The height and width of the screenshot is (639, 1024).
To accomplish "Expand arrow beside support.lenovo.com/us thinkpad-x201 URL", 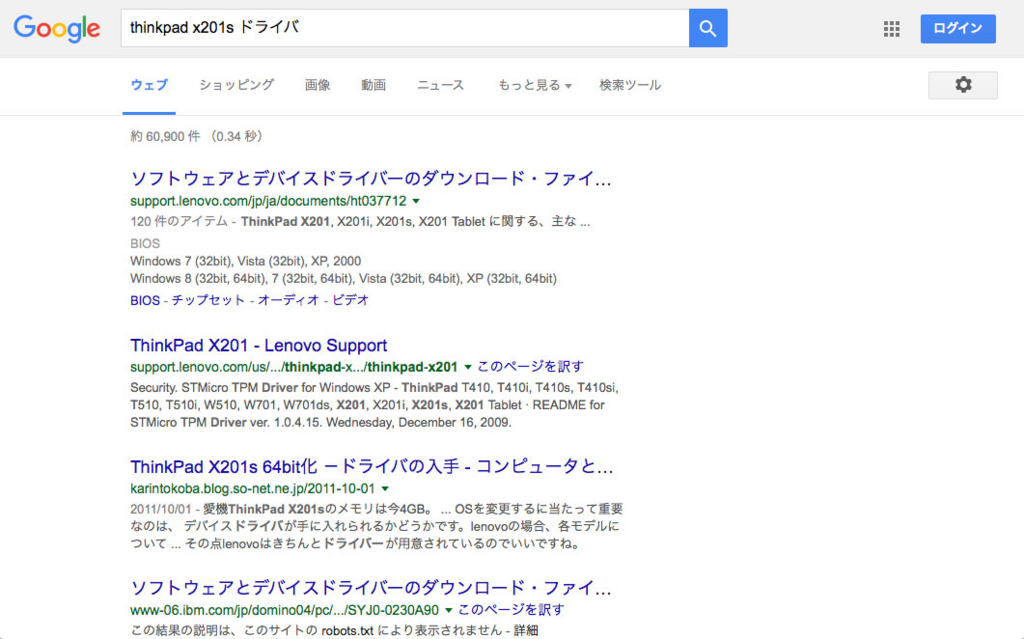I will click(x=468, y=367).
